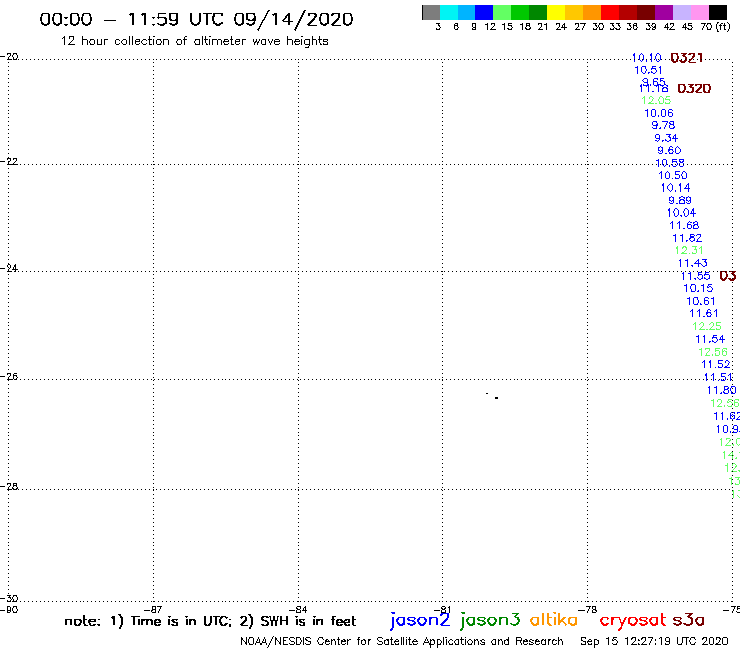
Task: Click the 10.15 wave height value
Action: pyautogui.click(x=698, y=288)
